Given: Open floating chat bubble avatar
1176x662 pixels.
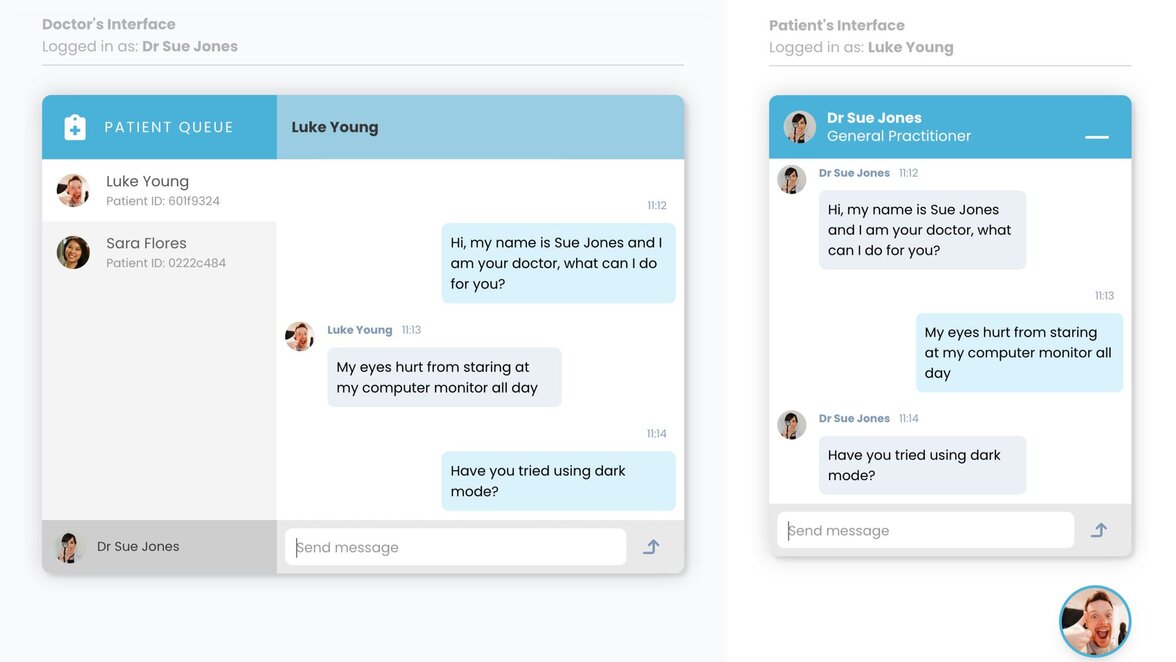Looking at the screenshot, I should [x=1095, y=621].
